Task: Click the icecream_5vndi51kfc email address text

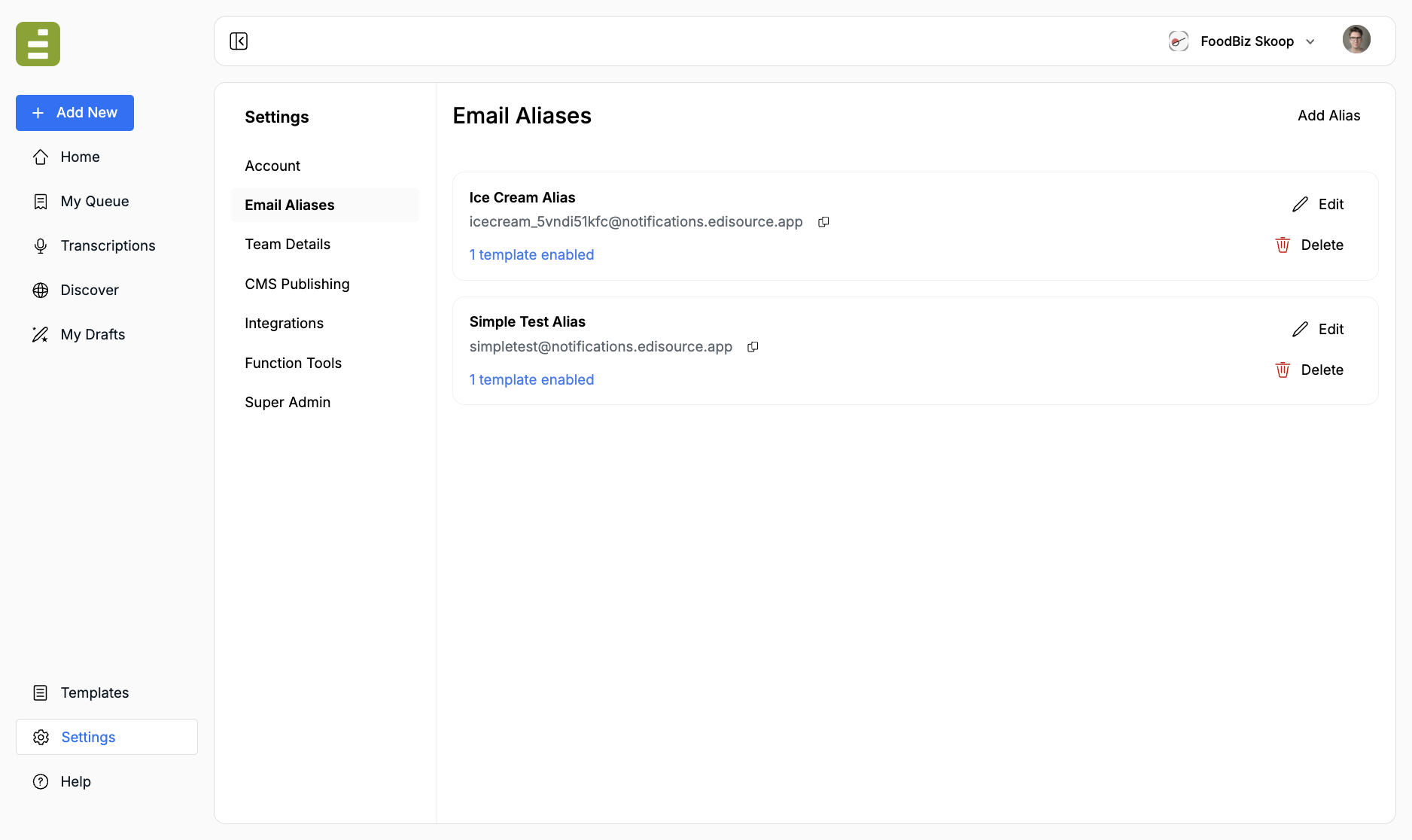Action: 636,222
